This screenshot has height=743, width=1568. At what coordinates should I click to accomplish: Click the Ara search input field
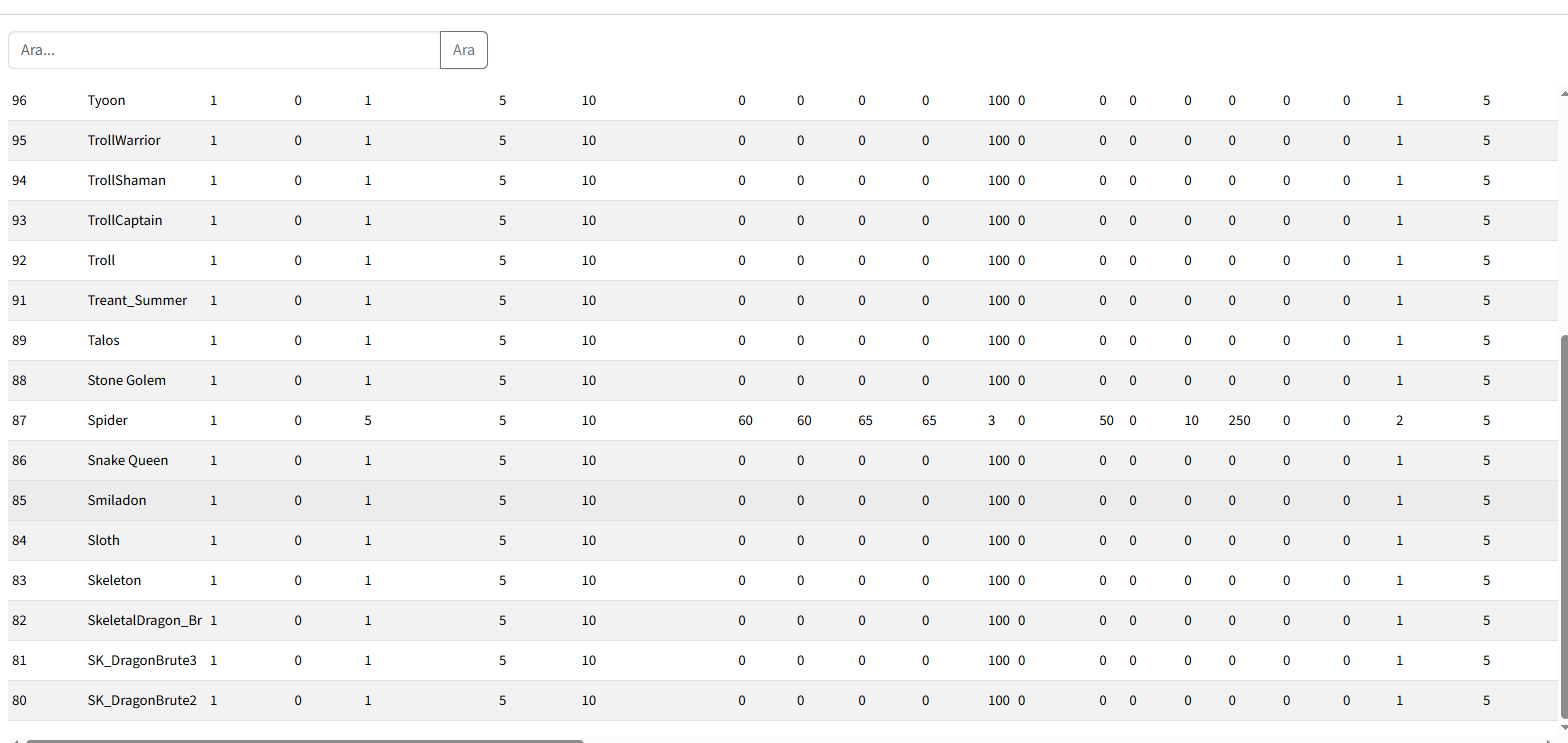[x=224, y=50]
